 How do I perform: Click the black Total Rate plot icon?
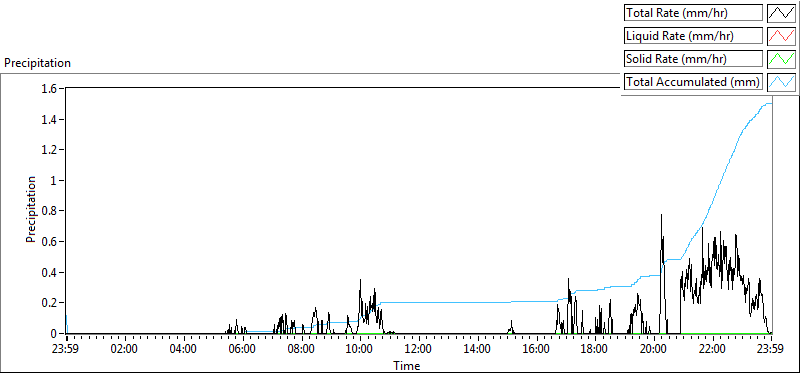tap(782, 13)
